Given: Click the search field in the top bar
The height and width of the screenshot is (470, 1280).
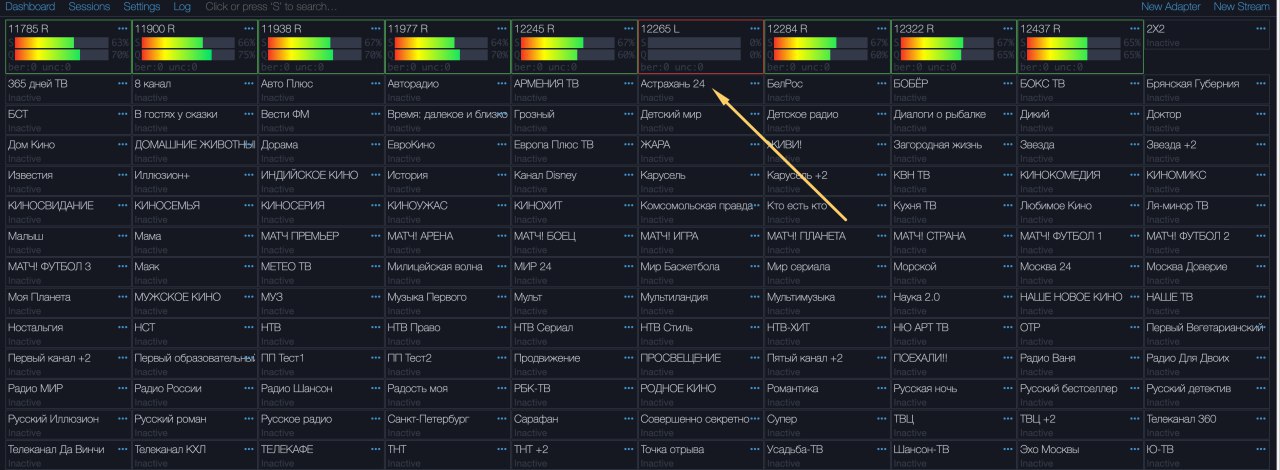Looking at the screenshot, I should [x=270, y=6].
